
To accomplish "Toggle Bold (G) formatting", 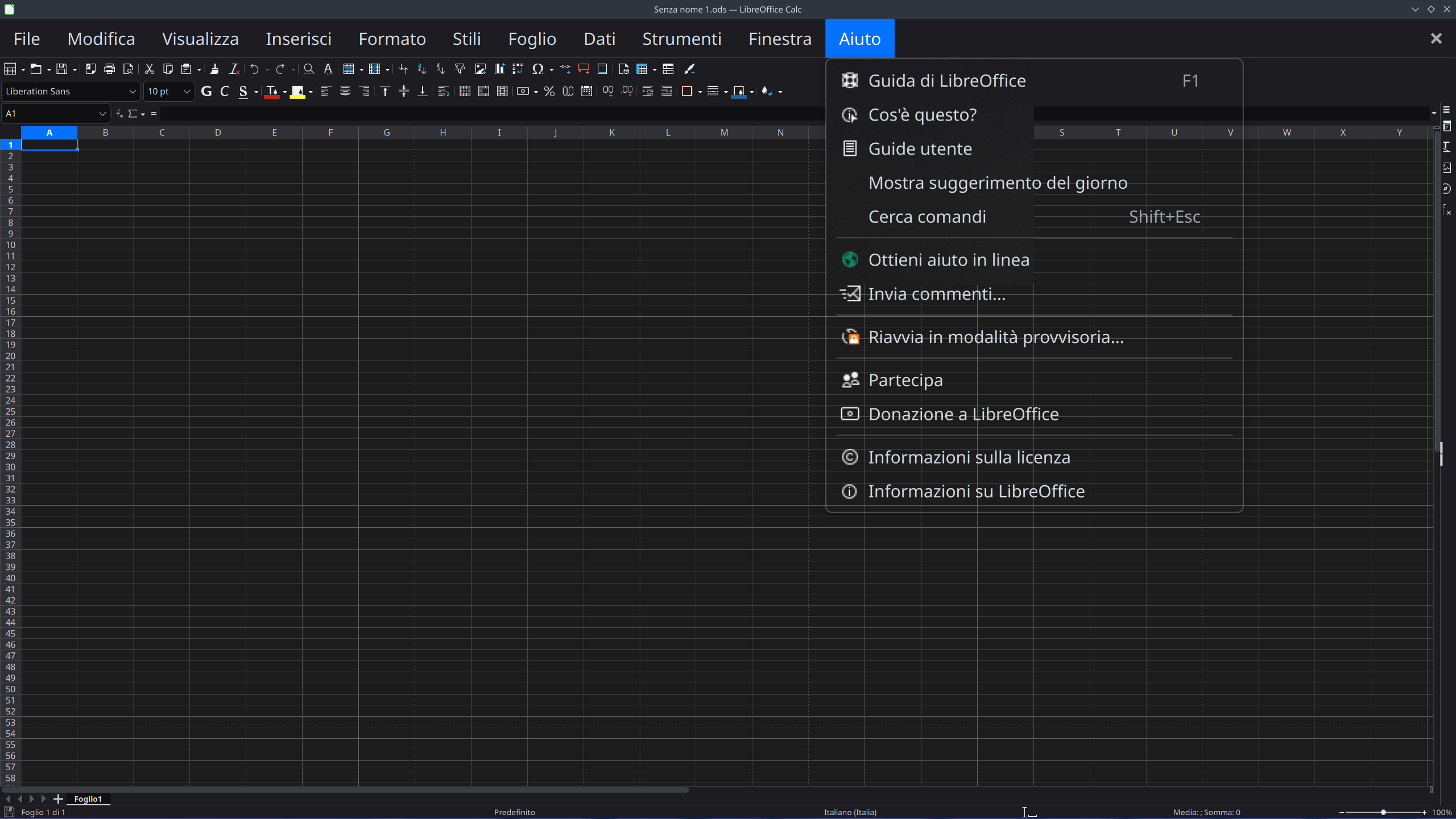I will (206, 91).
